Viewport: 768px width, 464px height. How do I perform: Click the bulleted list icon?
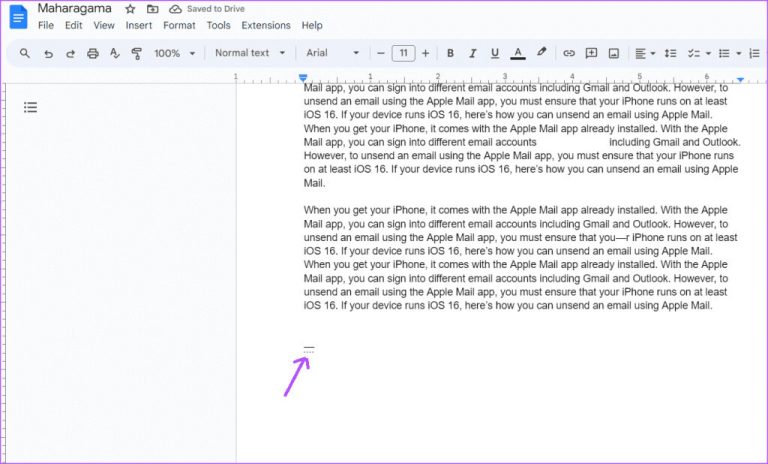tap(724, 53)
